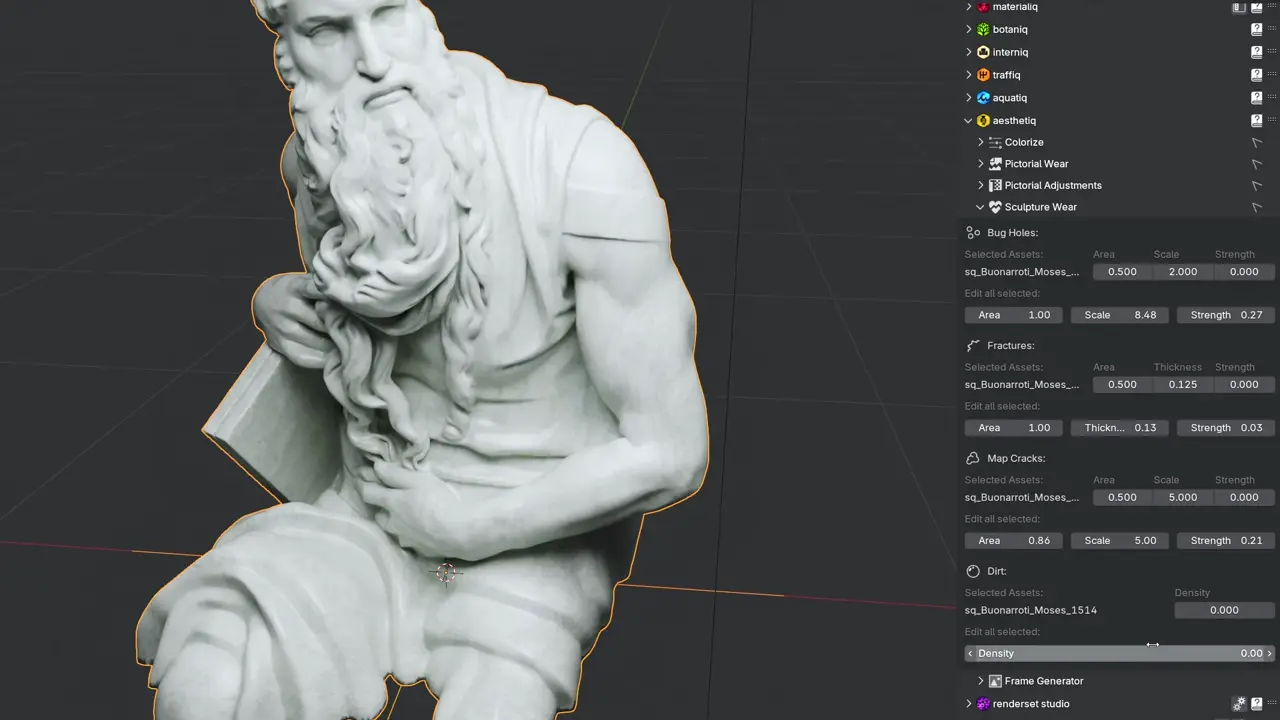This screenshot has width=1280, height=720.
Task: Expand the traffiq panel
Action: 969,75
